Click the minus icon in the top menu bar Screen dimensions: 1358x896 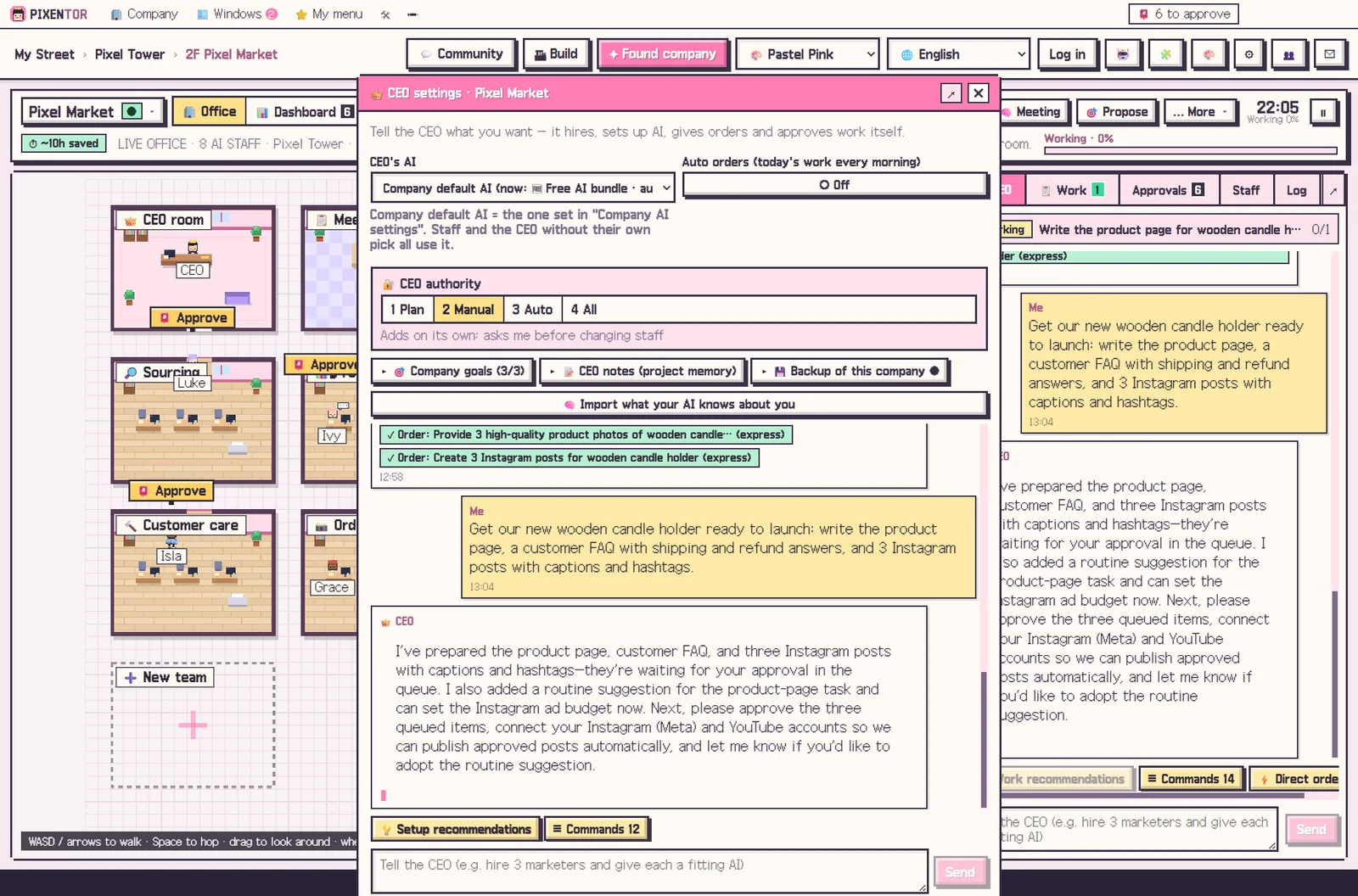point(412,14)
